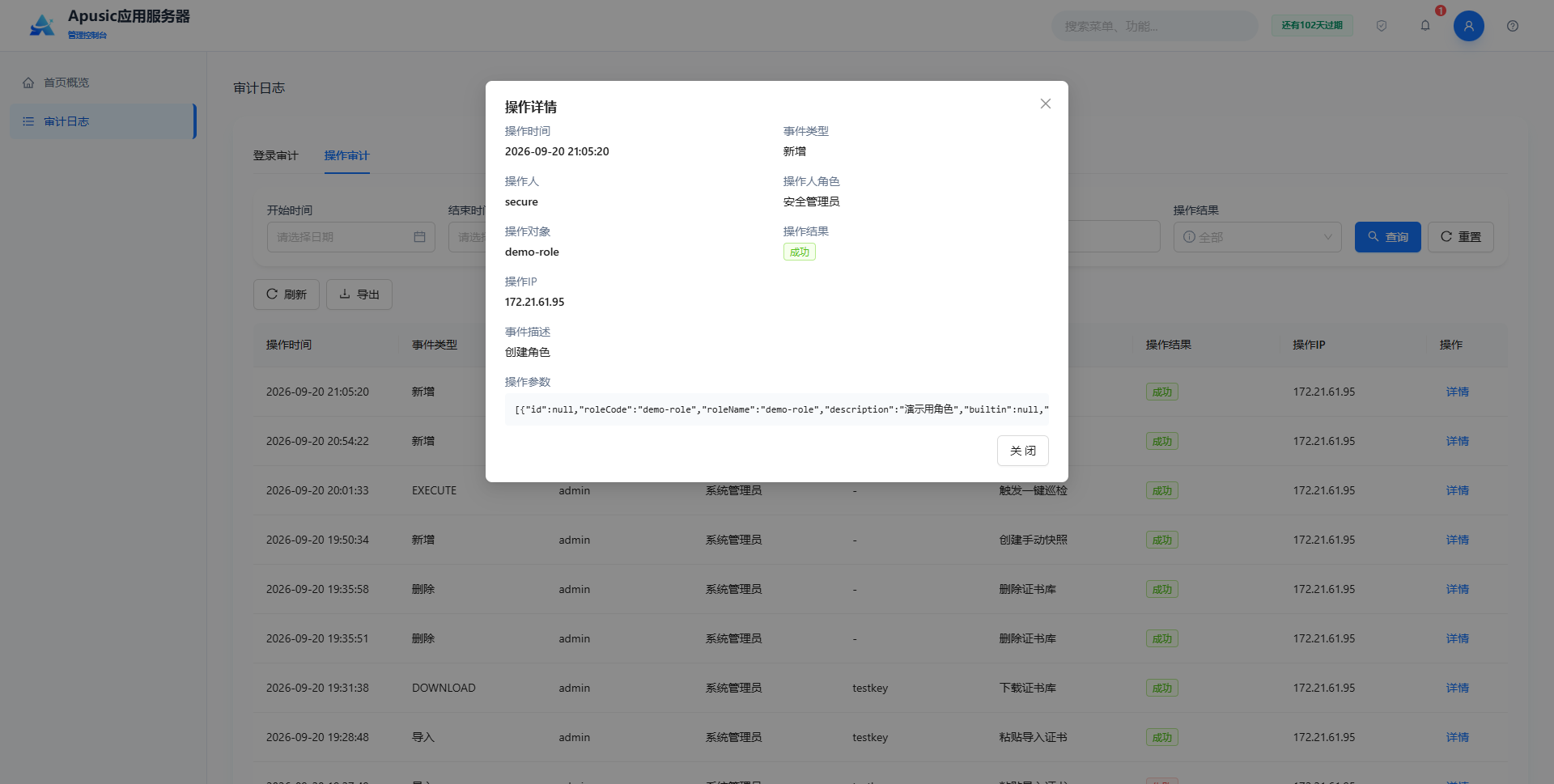Open 详情 for the 粘贴导入证书 19:28:48 row
The height and width of the screenshot is (784, 1554).
[x=1458, y=737]
